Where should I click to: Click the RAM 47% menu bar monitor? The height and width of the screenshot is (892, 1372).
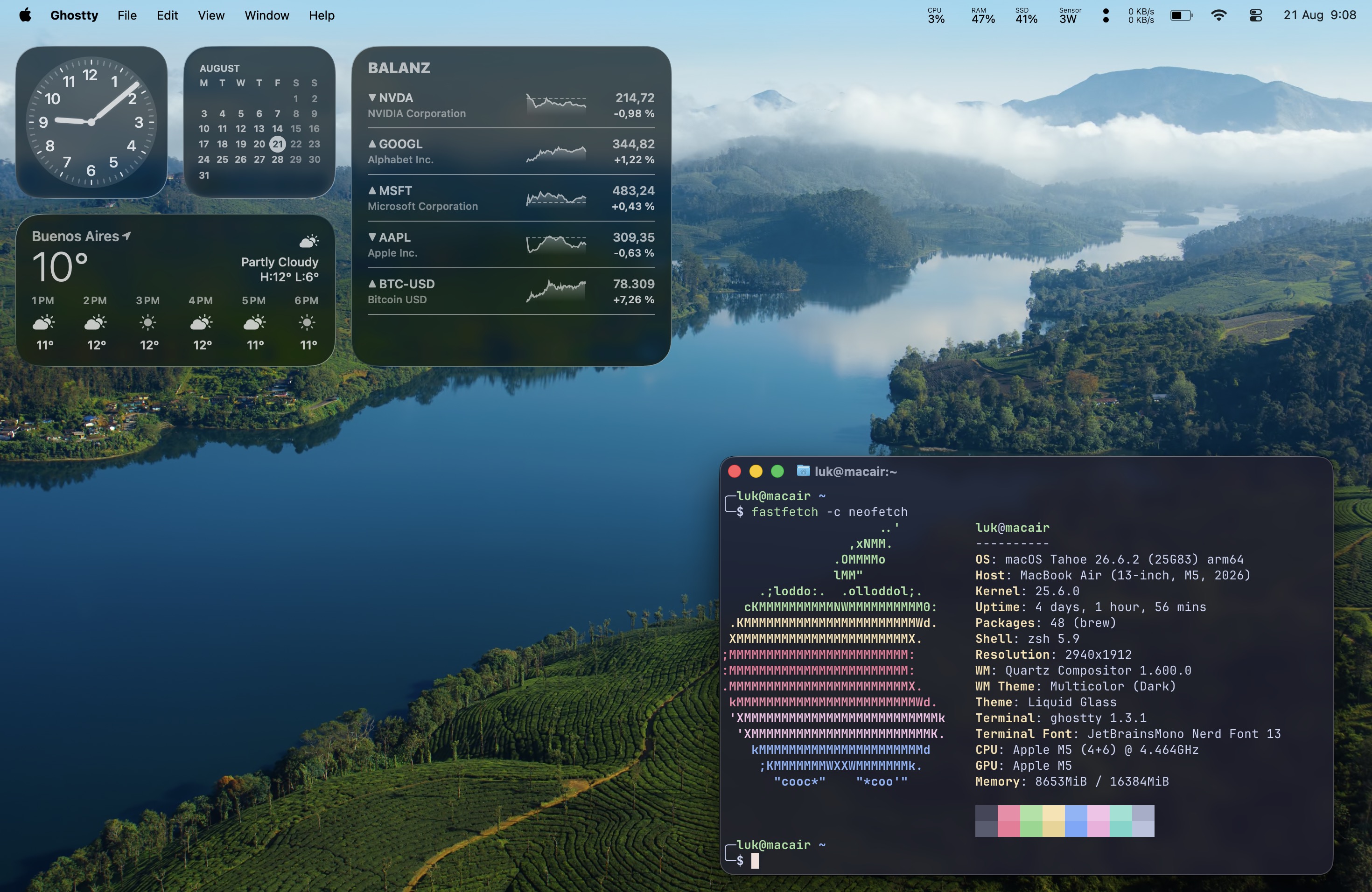983,15
